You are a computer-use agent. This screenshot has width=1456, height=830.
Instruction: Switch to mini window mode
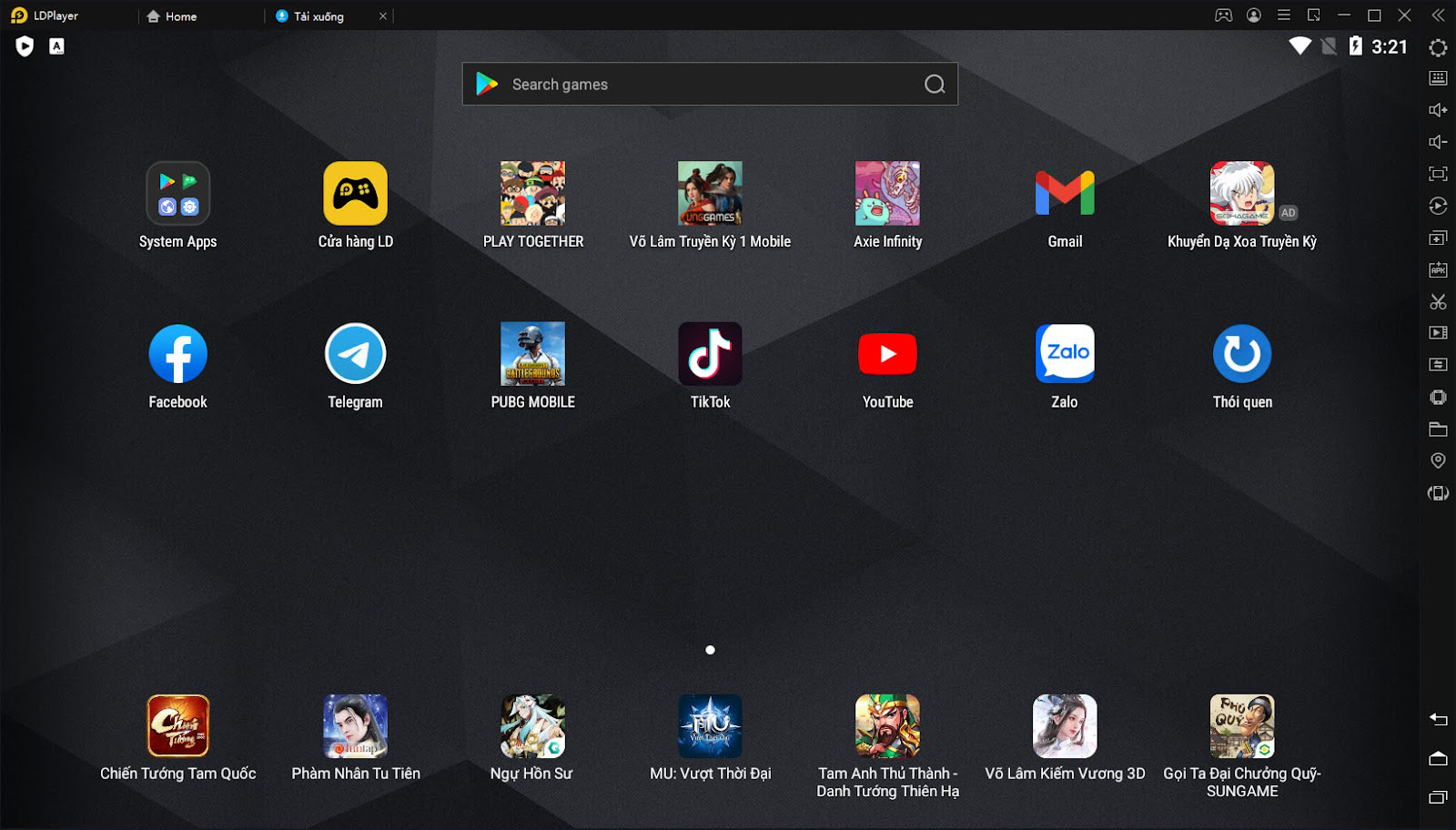tap(1314, 15)
